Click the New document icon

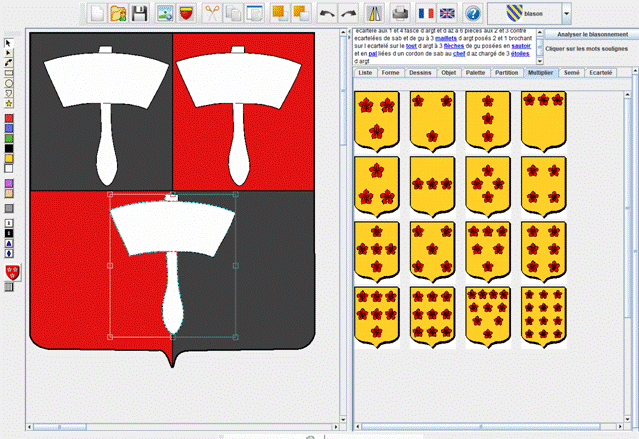coord(98,13)
